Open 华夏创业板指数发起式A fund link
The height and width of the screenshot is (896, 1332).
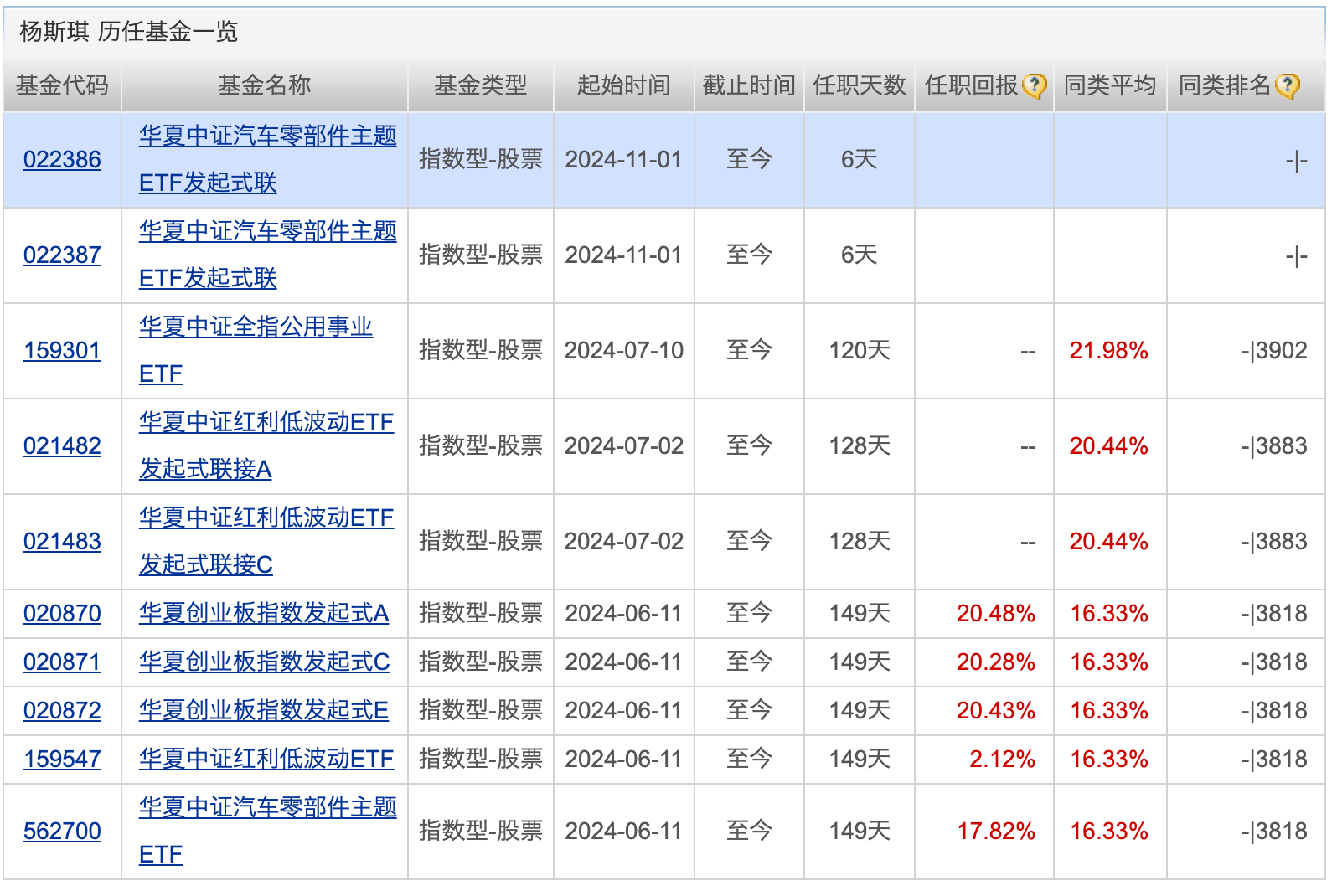[264, 613]
